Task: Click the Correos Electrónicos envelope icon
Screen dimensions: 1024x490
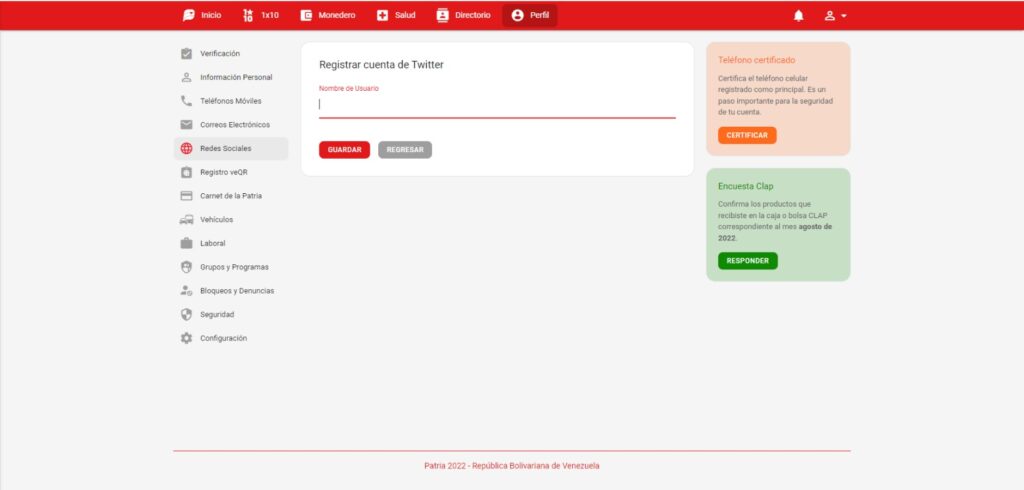Action: tap(186, 125)
